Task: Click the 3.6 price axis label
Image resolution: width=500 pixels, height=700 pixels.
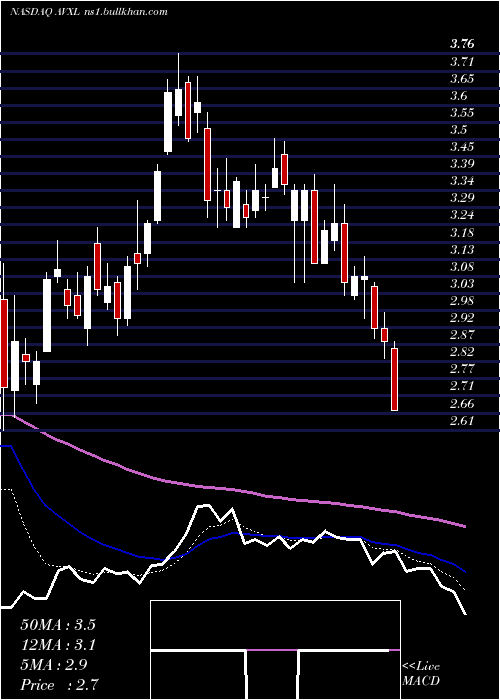Action: coord(458,96)
